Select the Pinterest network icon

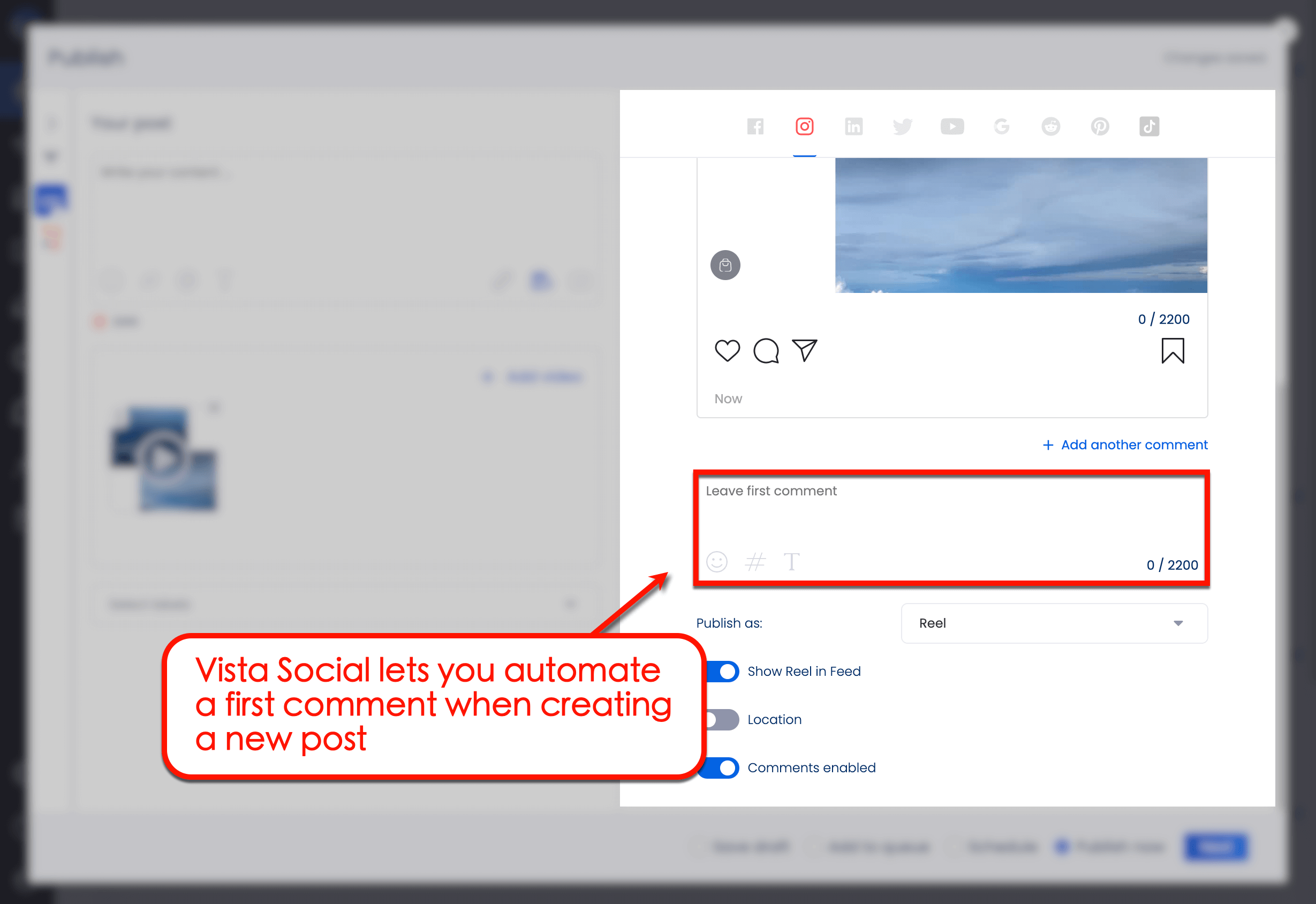1100,126
